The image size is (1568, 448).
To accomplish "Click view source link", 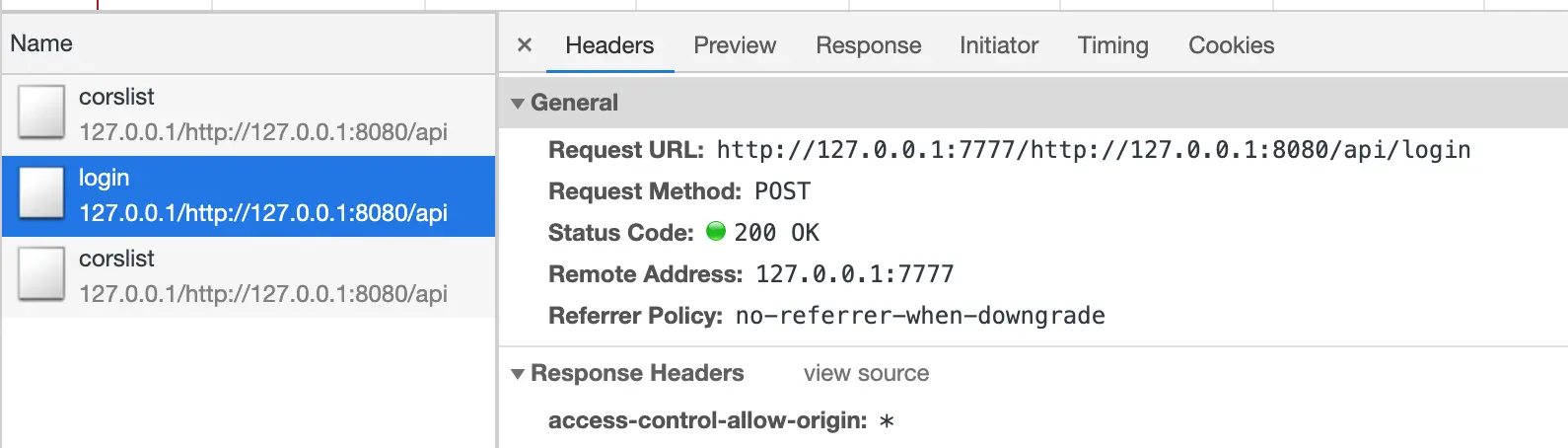I will [866, 373].
